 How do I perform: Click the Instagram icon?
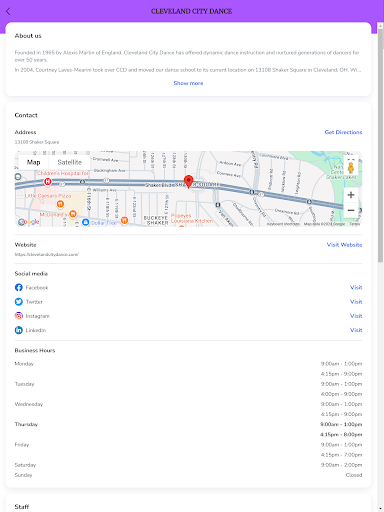[x=19, y=316]
